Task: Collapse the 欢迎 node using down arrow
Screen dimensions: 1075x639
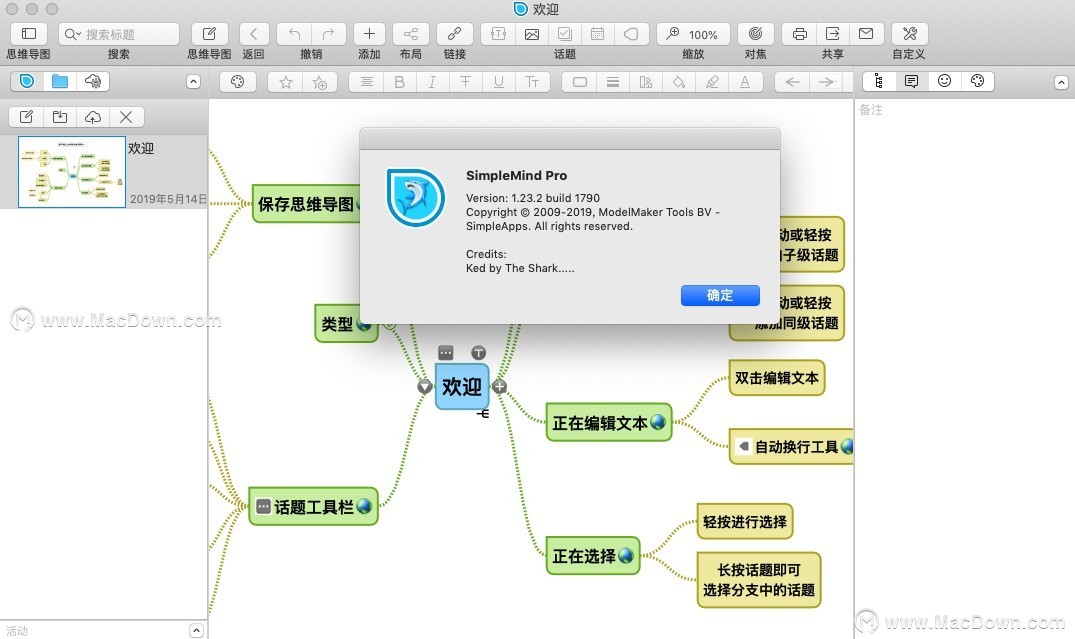Action: point(425,387)
